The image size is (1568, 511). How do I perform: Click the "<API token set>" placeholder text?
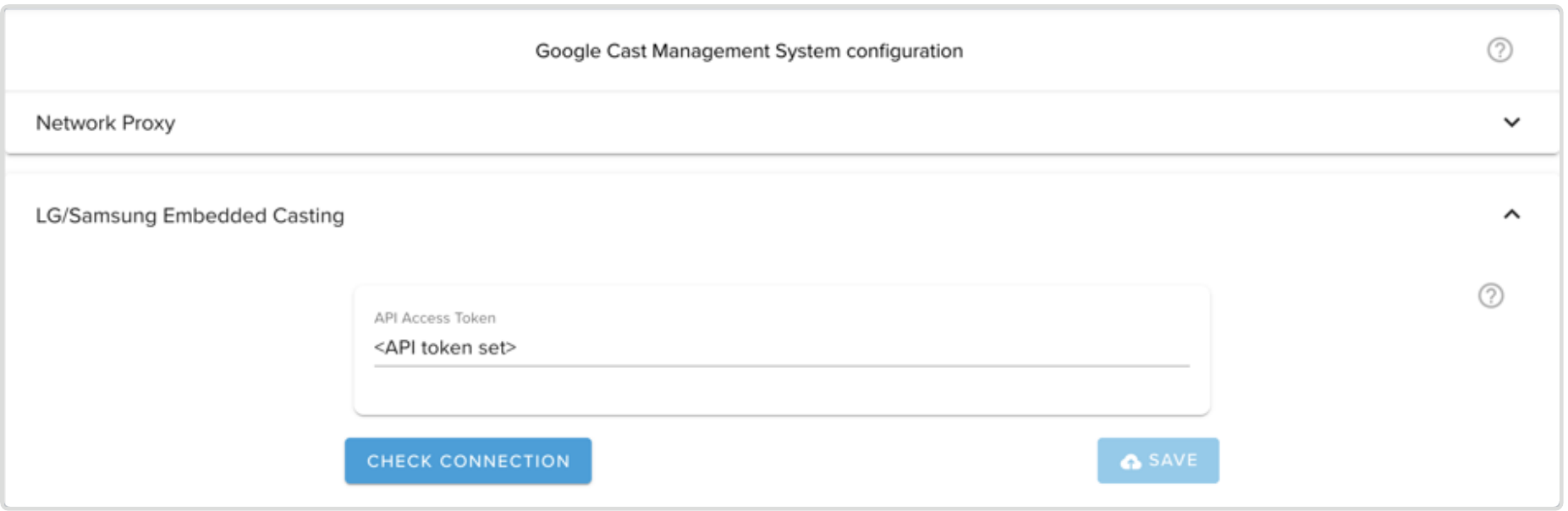[x=445, y=348]
